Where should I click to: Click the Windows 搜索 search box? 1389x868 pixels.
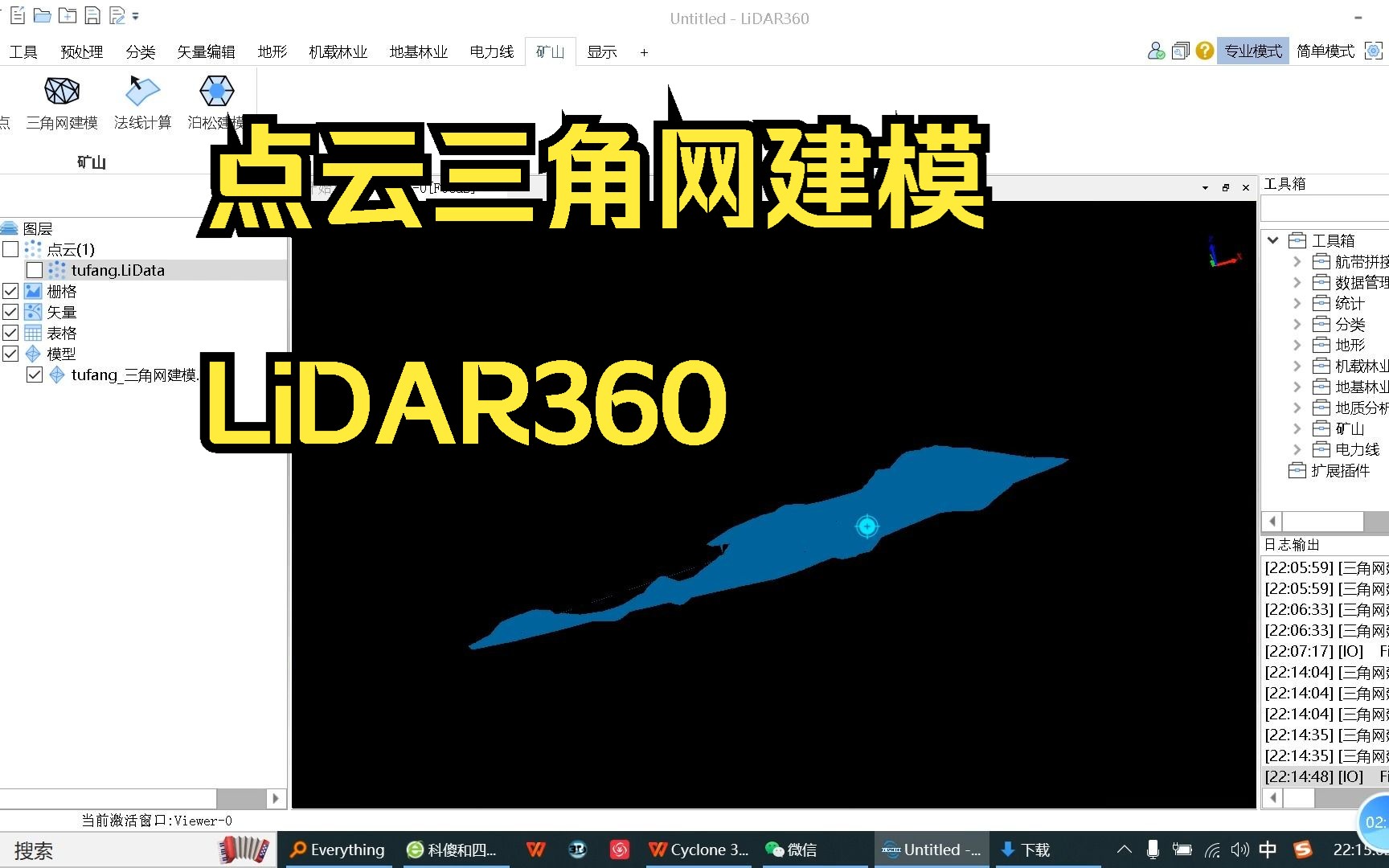[138, 850]
